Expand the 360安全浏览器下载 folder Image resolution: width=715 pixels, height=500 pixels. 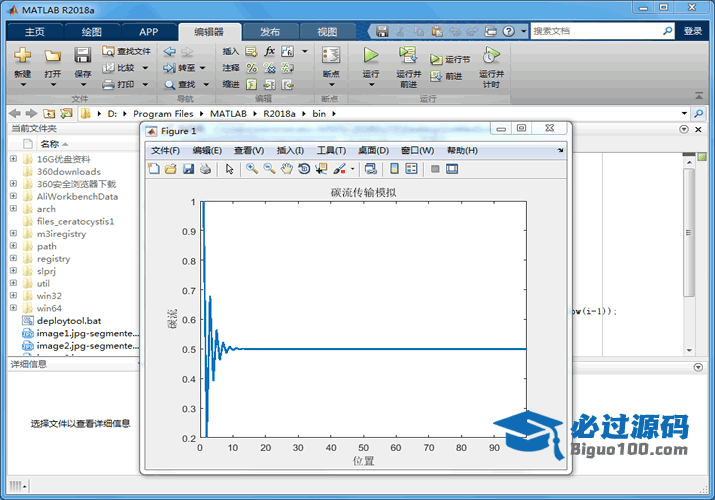13,184
